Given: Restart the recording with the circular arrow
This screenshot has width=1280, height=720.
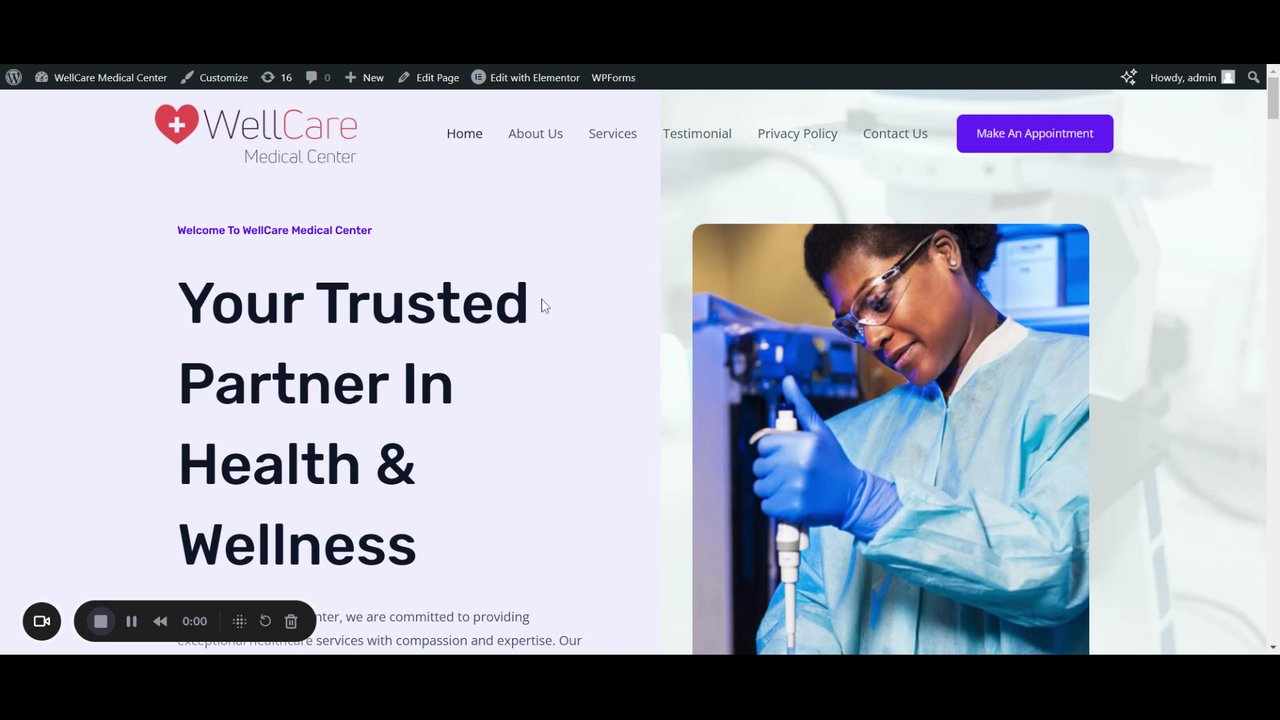Looking at the screenshot, I should [x=265, y=621].
